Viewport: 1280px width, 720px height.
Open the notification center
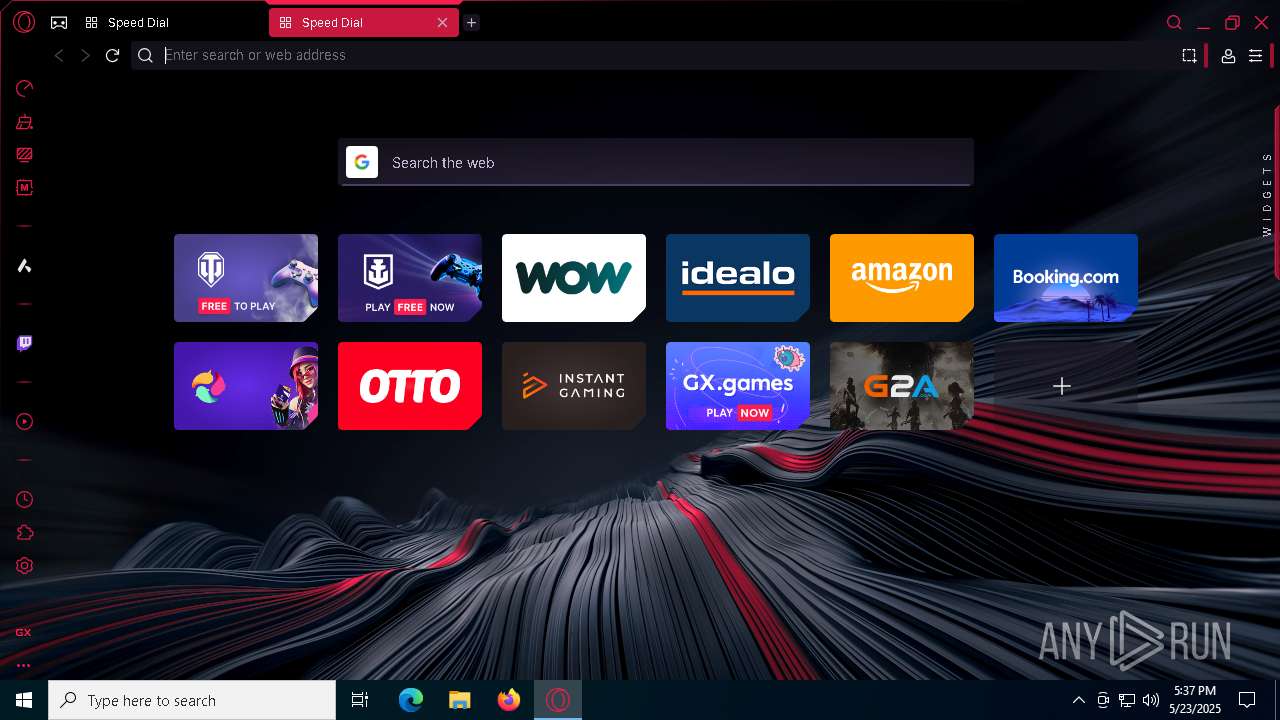tap(1247, 700)
